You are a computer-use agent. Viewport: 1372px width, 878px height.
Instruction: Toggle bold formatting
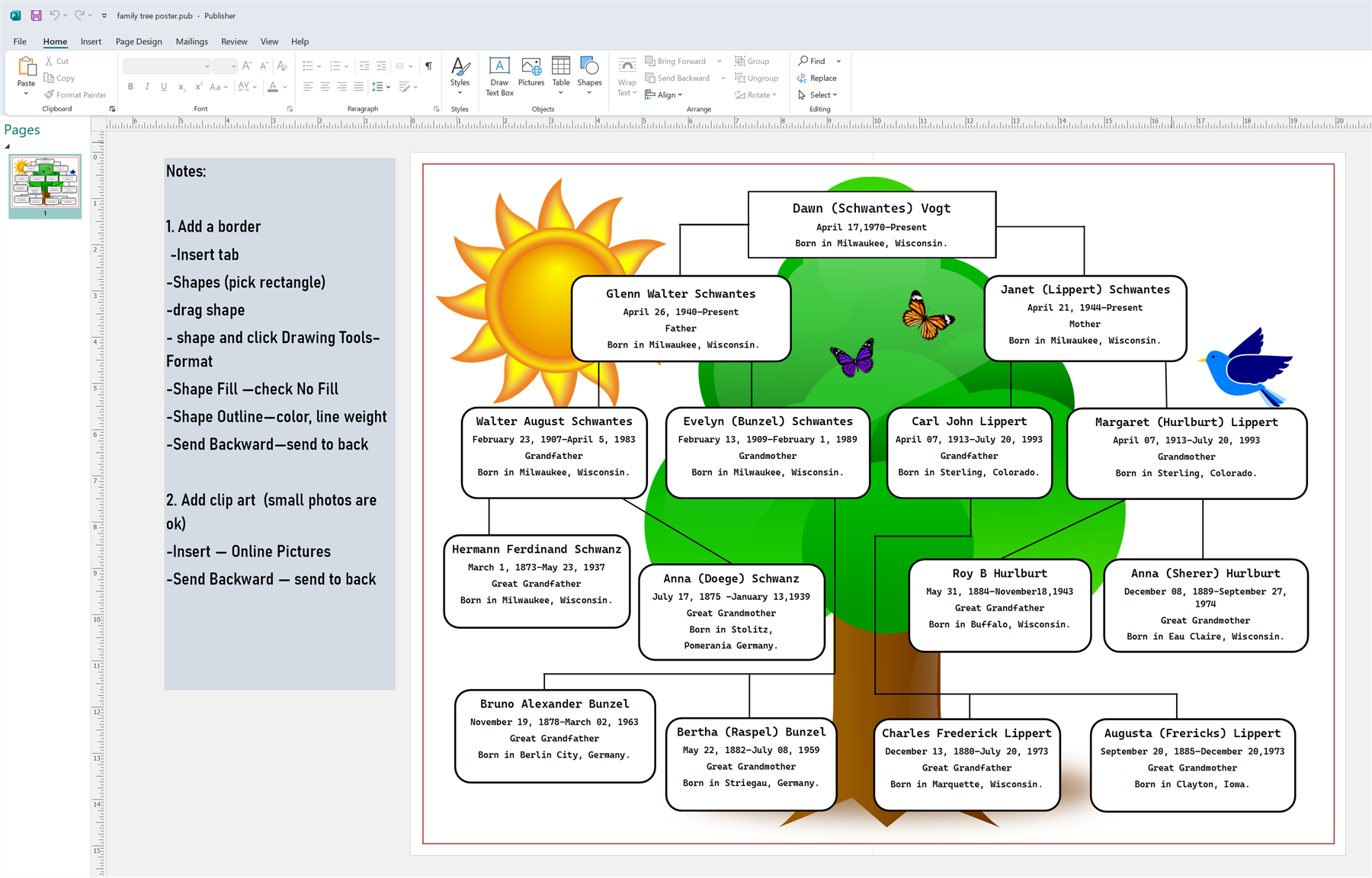click(130, 86)
